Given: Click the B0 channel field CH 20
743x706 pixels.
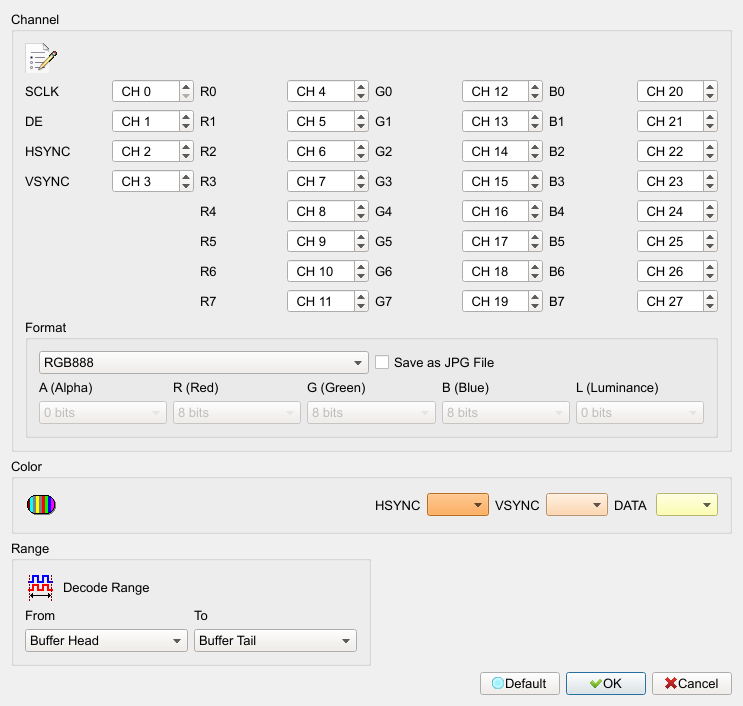Looking at the screenshot, I should pyautogui.click(x=671, y=91).
